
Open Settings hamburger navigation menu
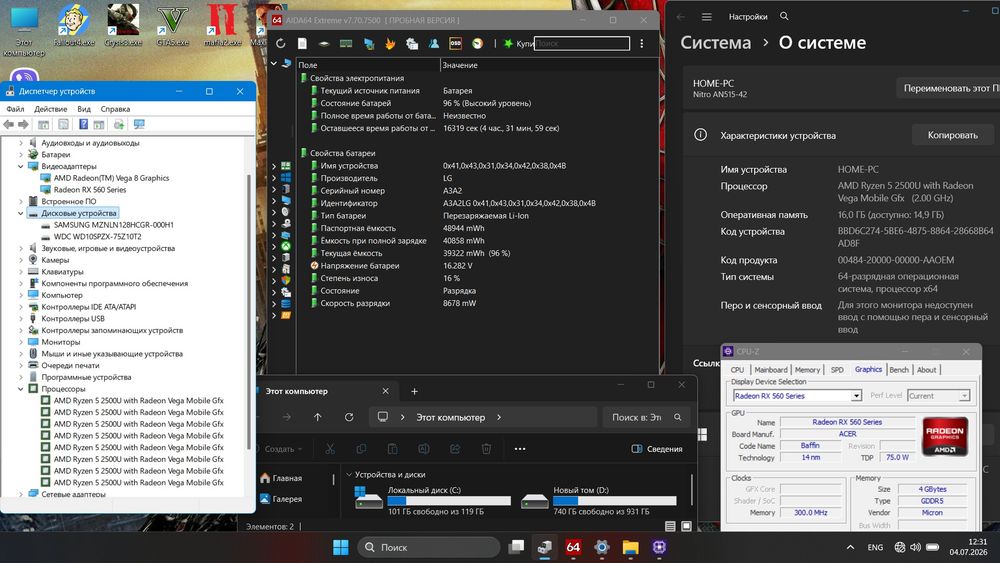[x=707, y=17]
